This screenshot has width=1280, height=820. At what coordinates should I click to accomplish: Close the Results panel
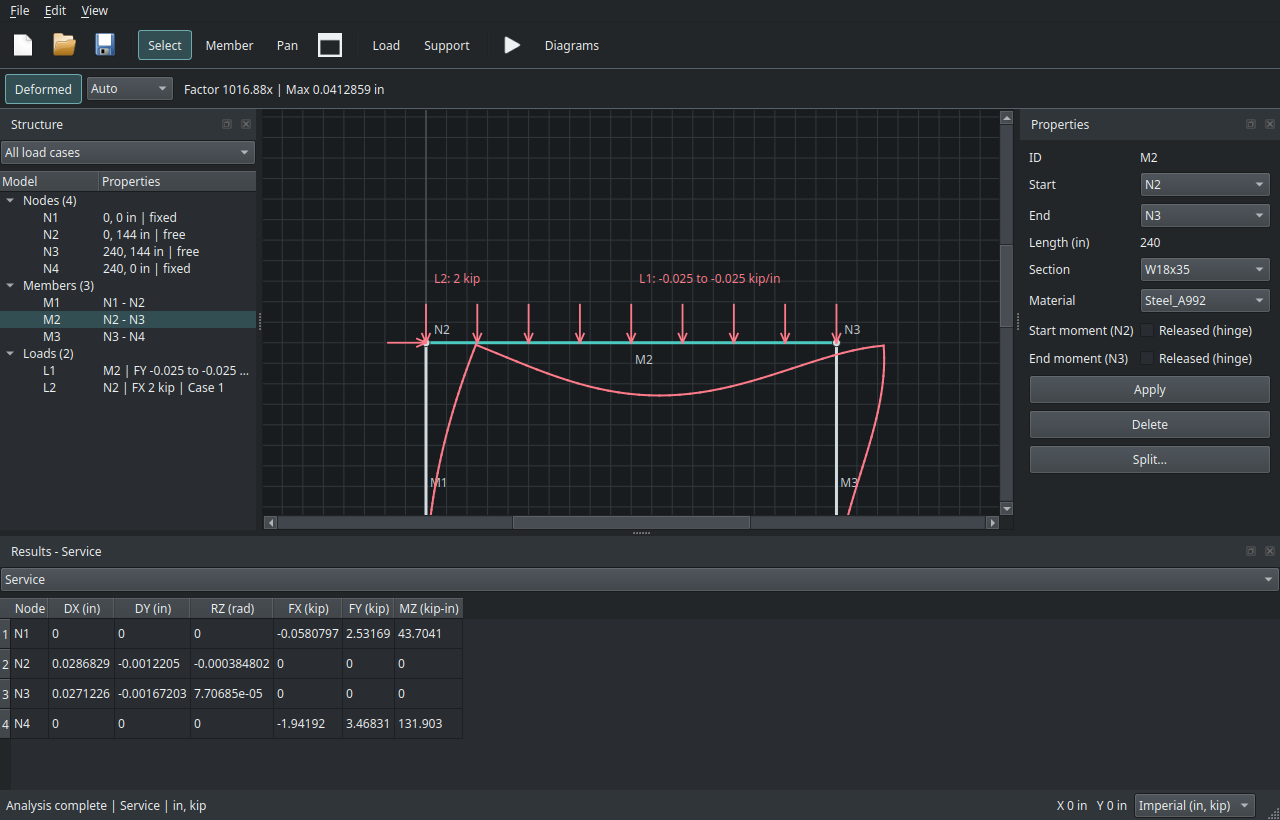pyautogui.click(x=1270, y=551)
